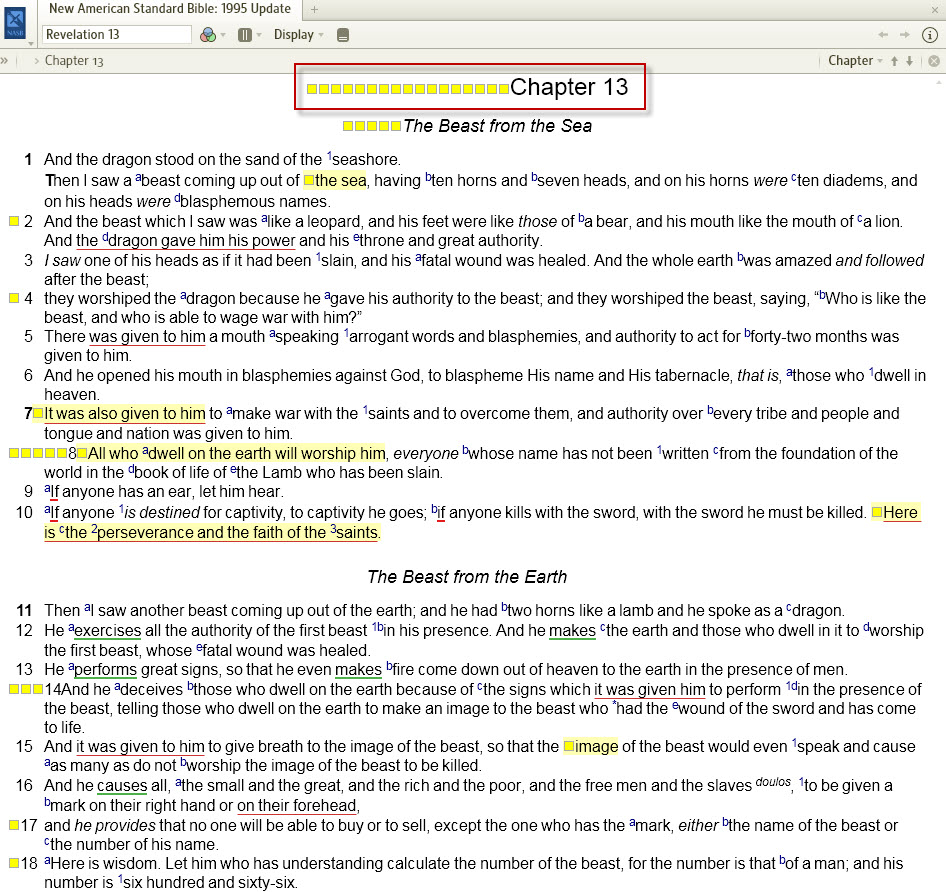Expand the arrow next to the visual filters icon

click(223, 35)
